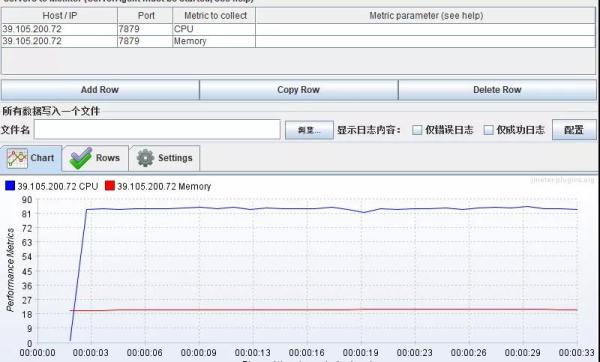Click the Host / IP column header
600x362 pixels.
(x=60, y=16)
